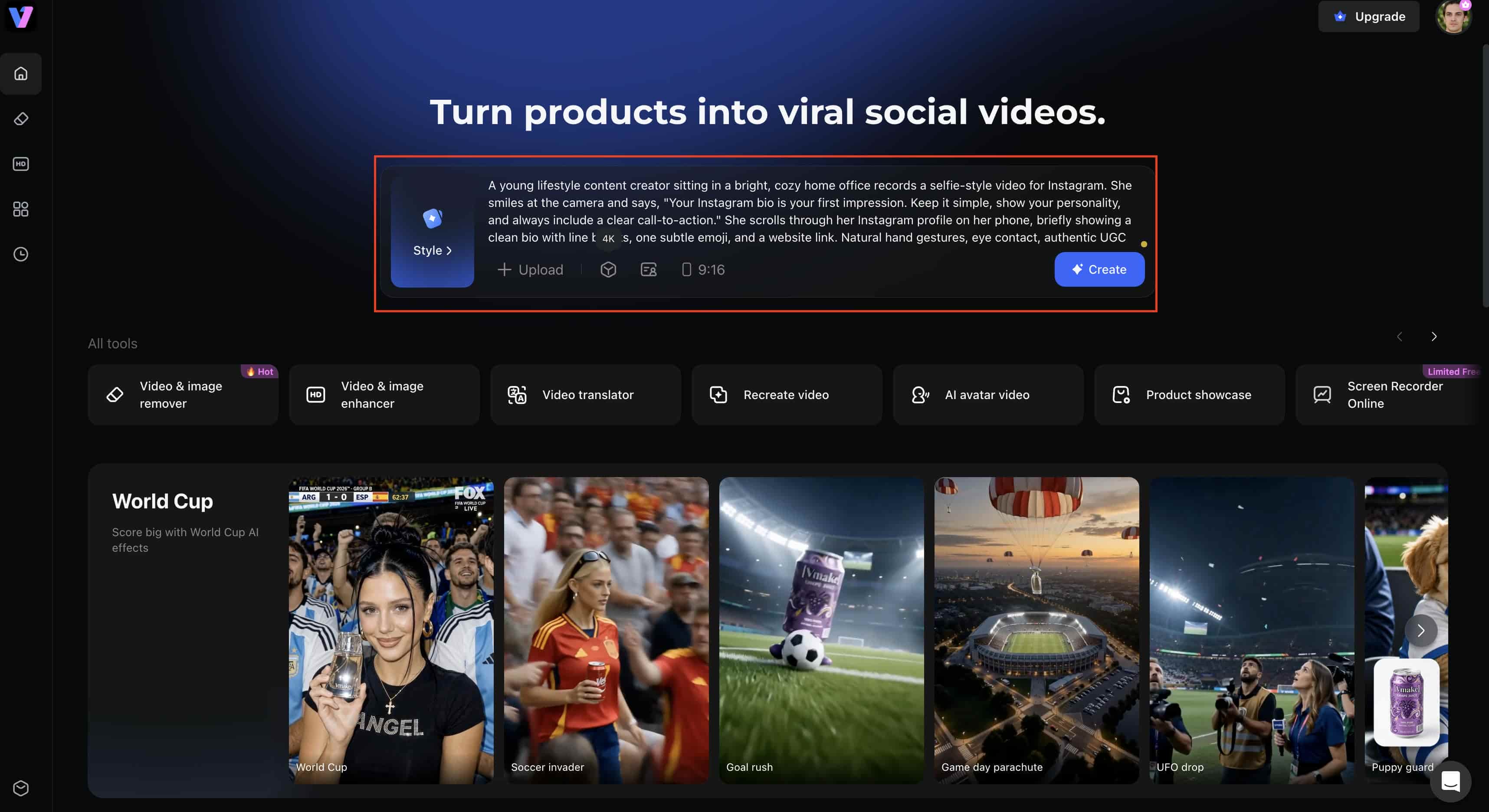Viewport: 1489px width, 812px height.
Task: Open the chat support bubble icon
Action: [x=1450, y=781]
